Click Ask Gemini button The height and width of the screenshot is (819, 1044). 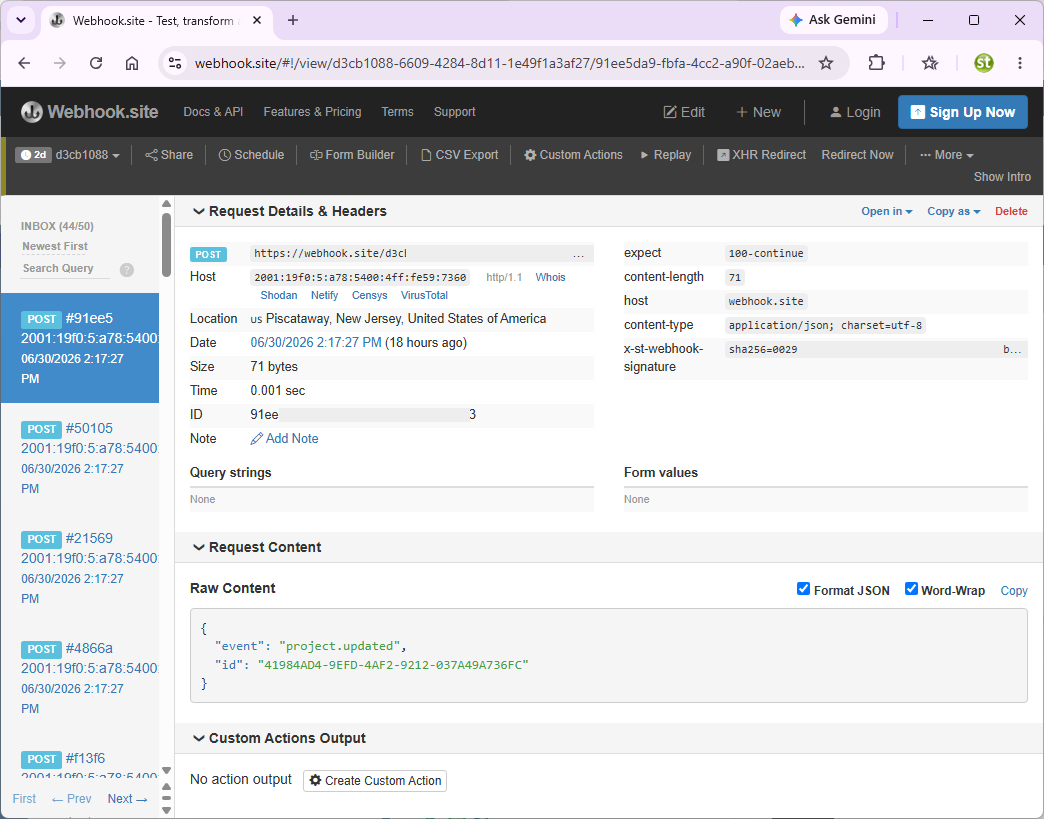834,20
